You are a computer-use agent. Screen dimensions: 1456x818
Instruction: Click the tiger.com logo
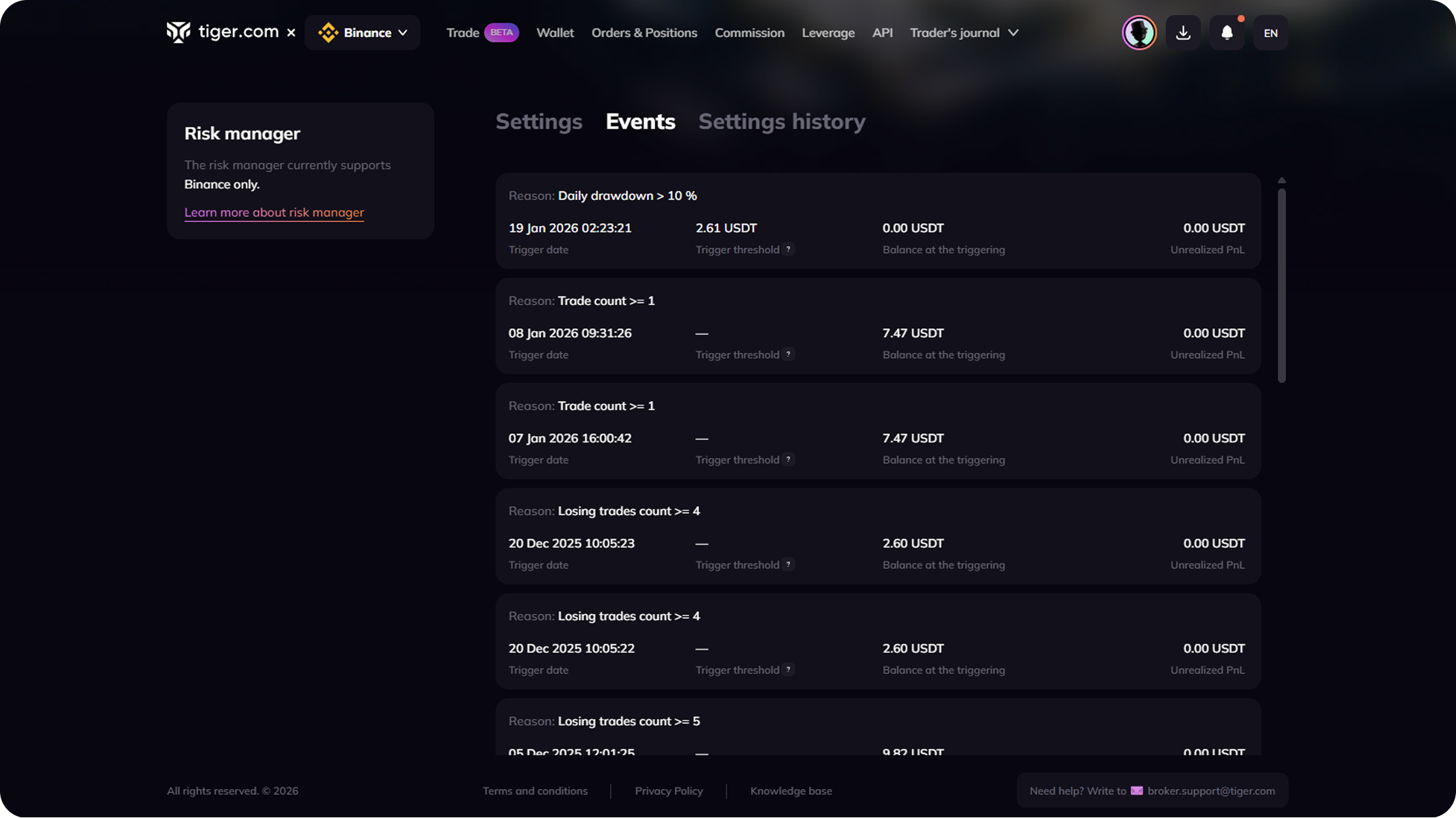[x=222, y=32]
